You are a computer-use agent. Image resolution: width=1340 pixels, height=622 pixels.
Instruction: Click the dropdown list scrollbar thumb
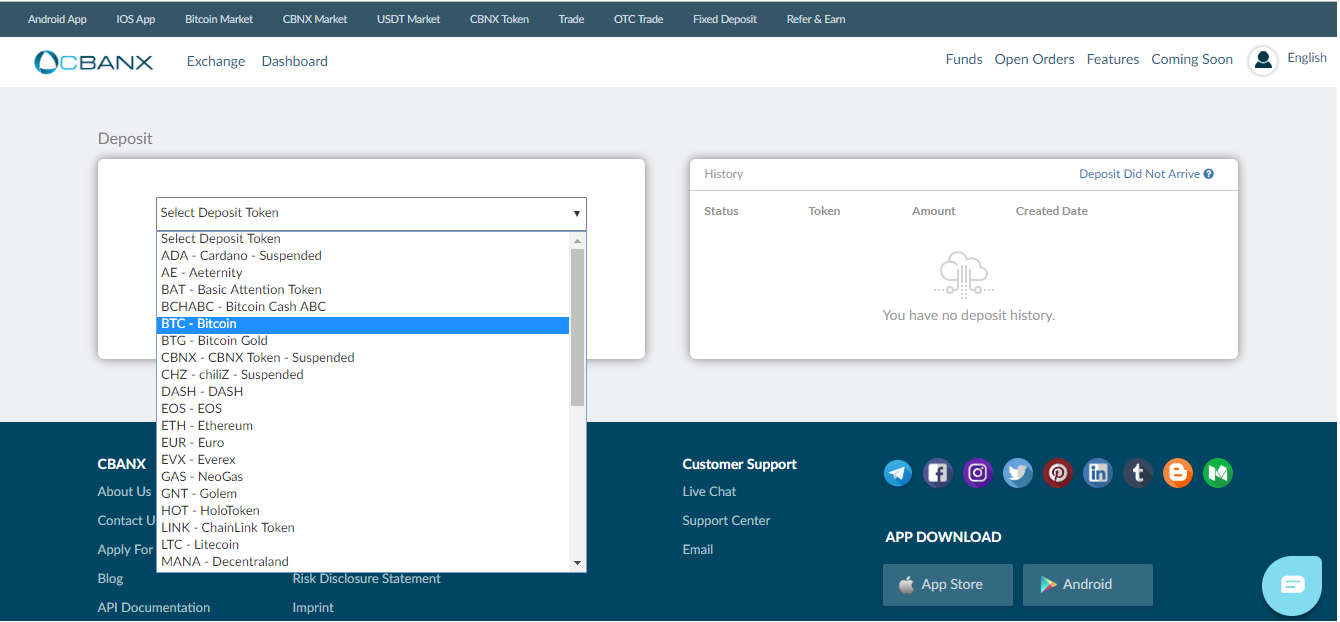(x=577, y=327)
